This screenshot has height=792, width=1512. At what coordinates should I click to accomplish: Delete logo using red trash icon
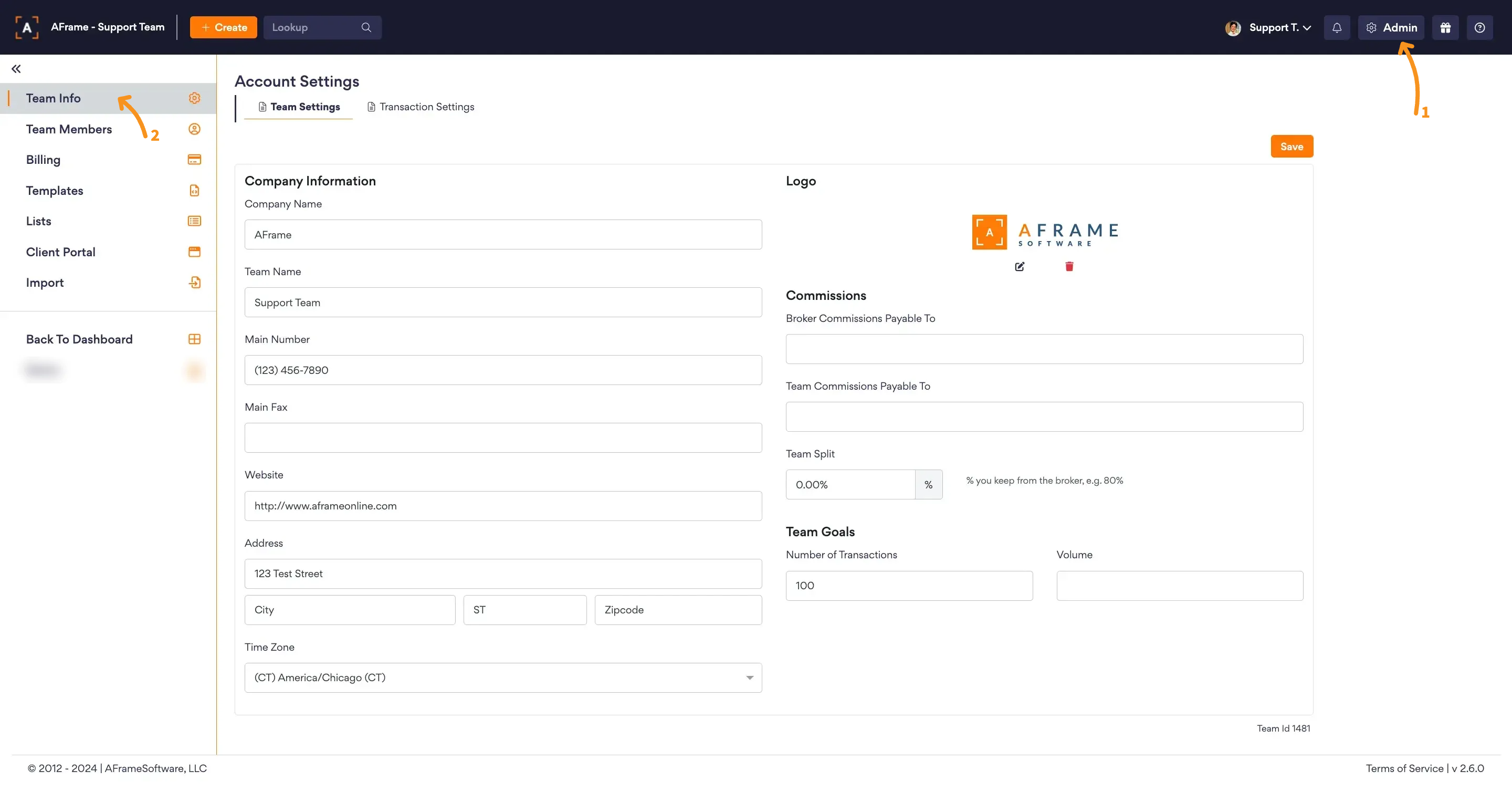tap(1069, 267)
